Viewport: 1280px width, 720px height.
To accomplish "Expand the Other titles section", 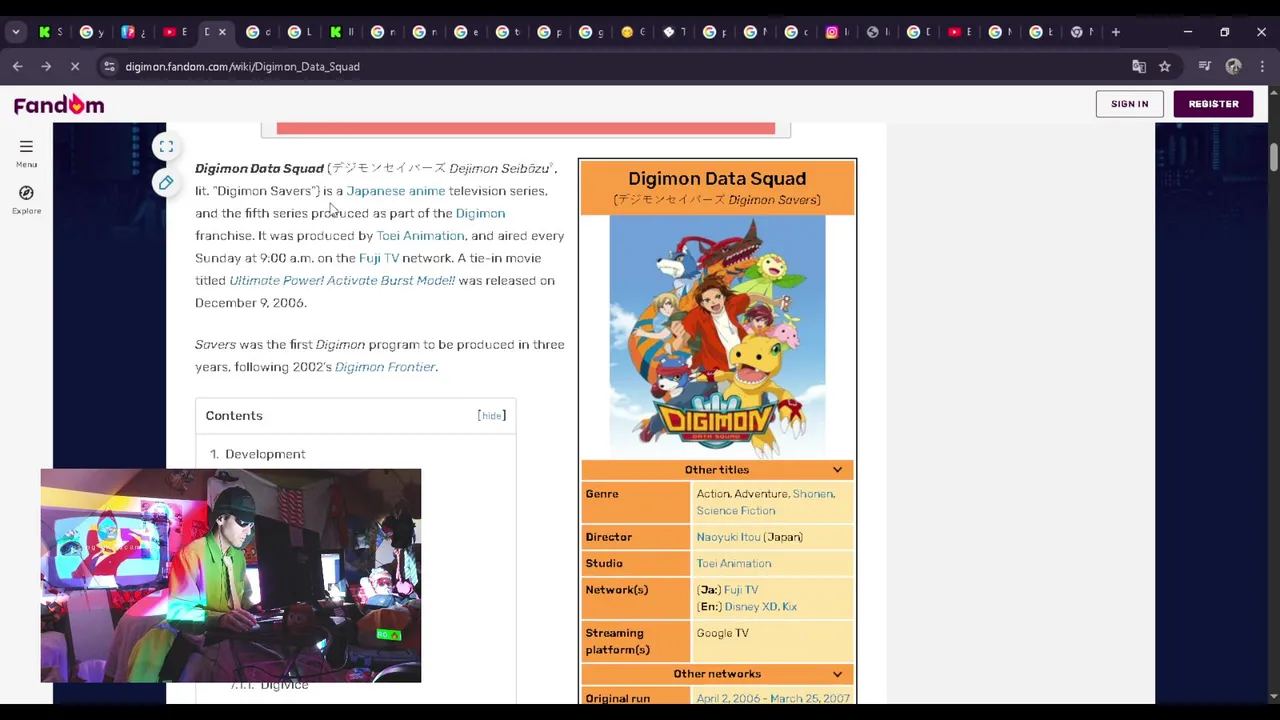I will point(717,470).
